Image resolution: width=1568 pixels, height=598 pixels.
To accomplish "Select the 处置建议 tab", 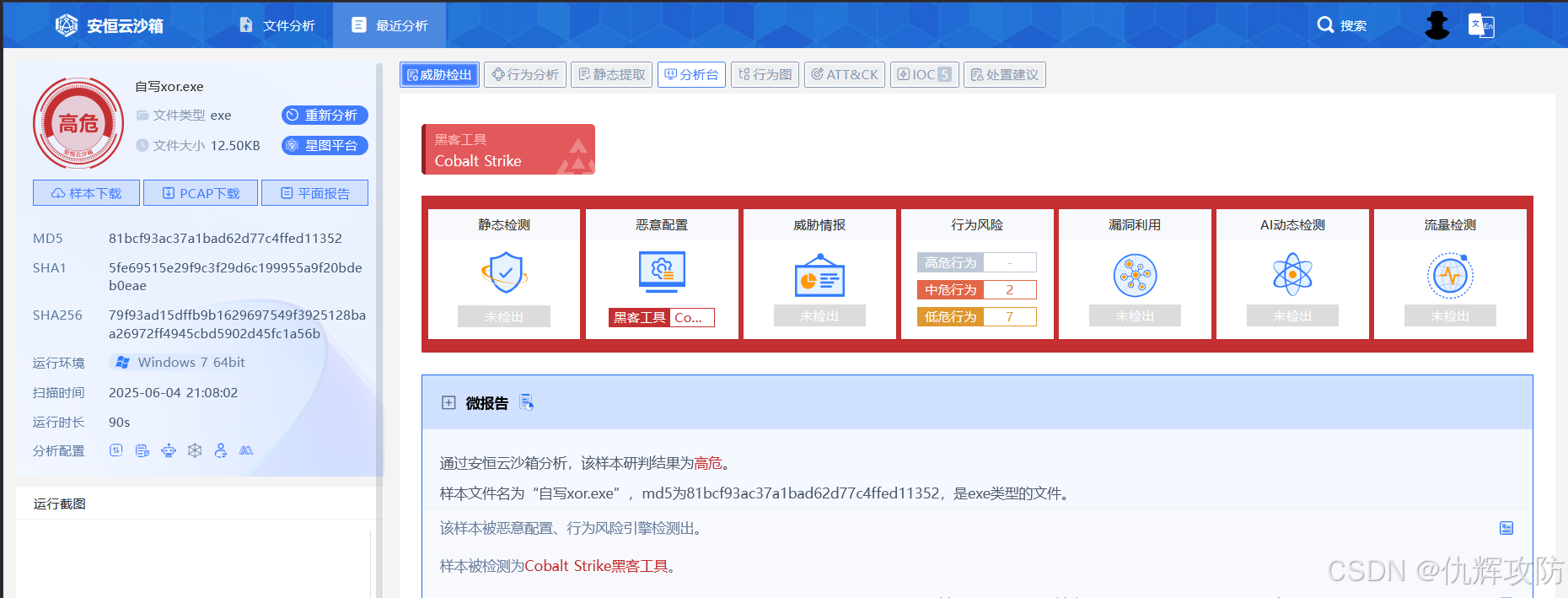I will (1005, 74).
